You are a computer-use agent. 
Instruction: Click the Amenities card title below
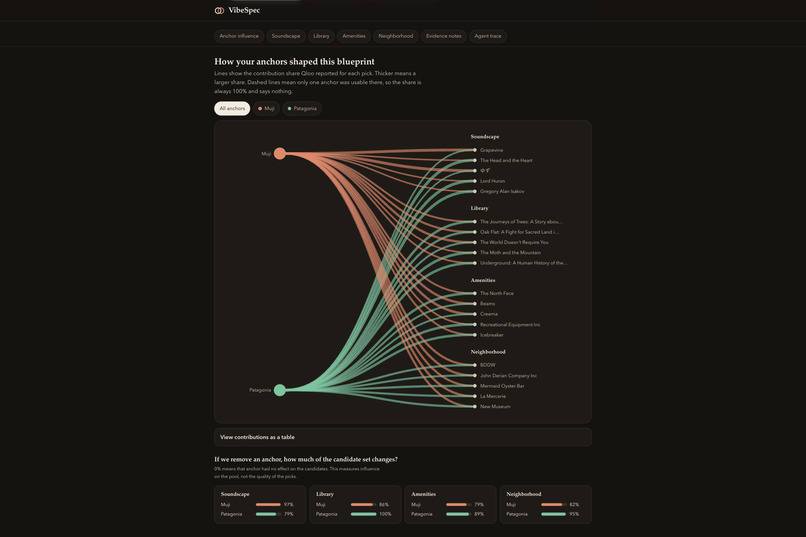tap(423, 494)
